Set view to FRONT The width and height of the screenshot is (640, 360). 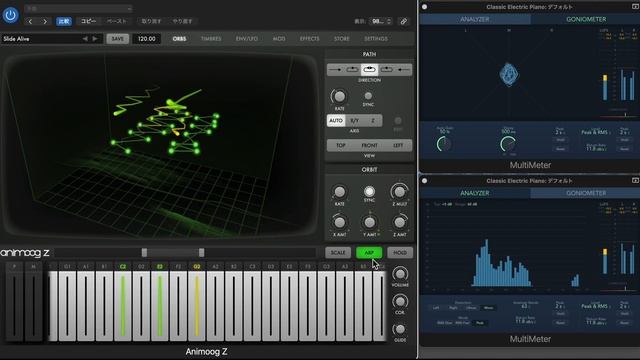[x=369, y=146]
